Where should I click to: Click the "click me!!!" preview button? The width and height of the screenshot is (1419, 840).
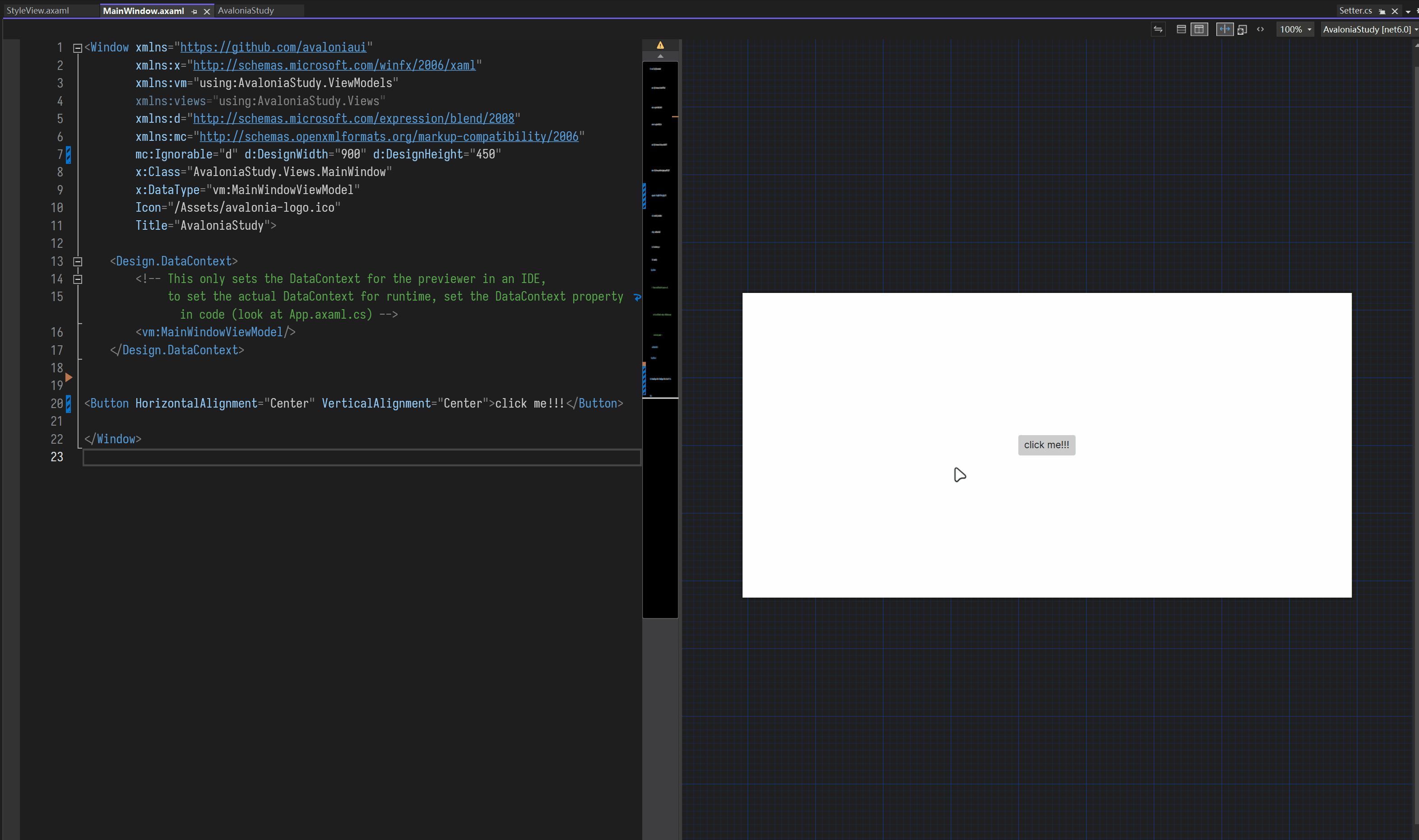pyautogui.click(x=1046, y=445)
